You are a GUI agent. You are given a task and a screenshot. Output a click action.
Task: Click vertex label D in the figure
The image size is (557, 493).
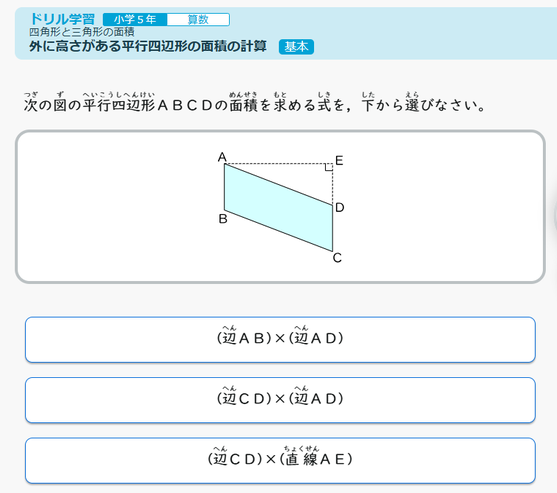(x=339, y=207)
